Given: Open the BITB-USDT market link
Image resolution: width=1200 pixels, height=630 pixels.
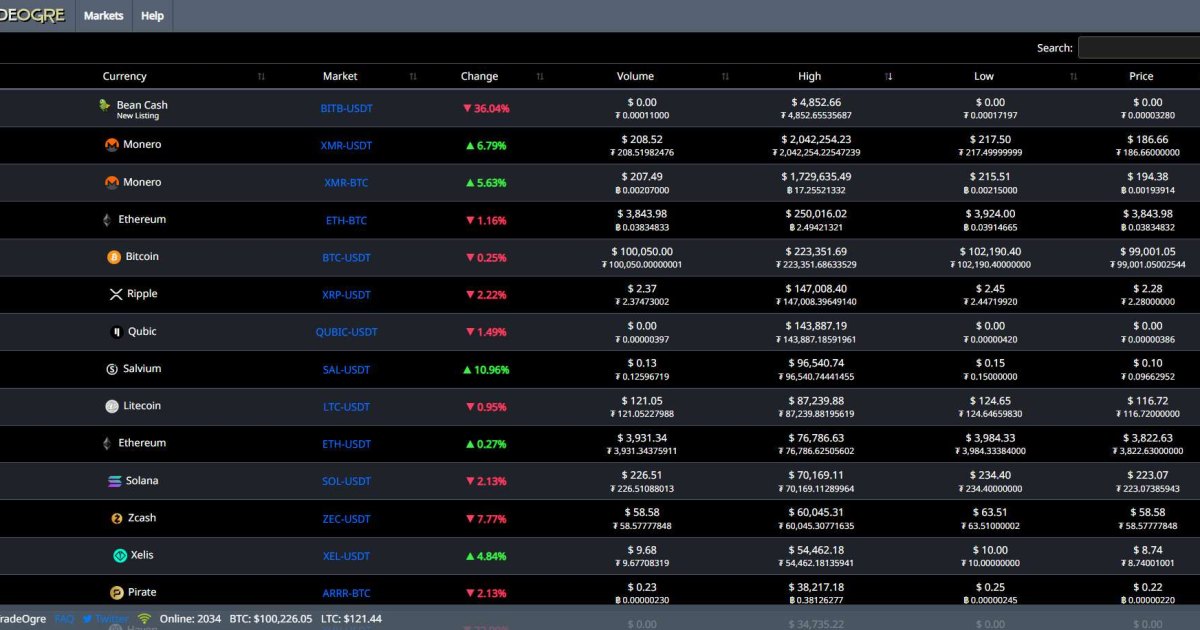Looking at the screenshot, I should (346, 108).
